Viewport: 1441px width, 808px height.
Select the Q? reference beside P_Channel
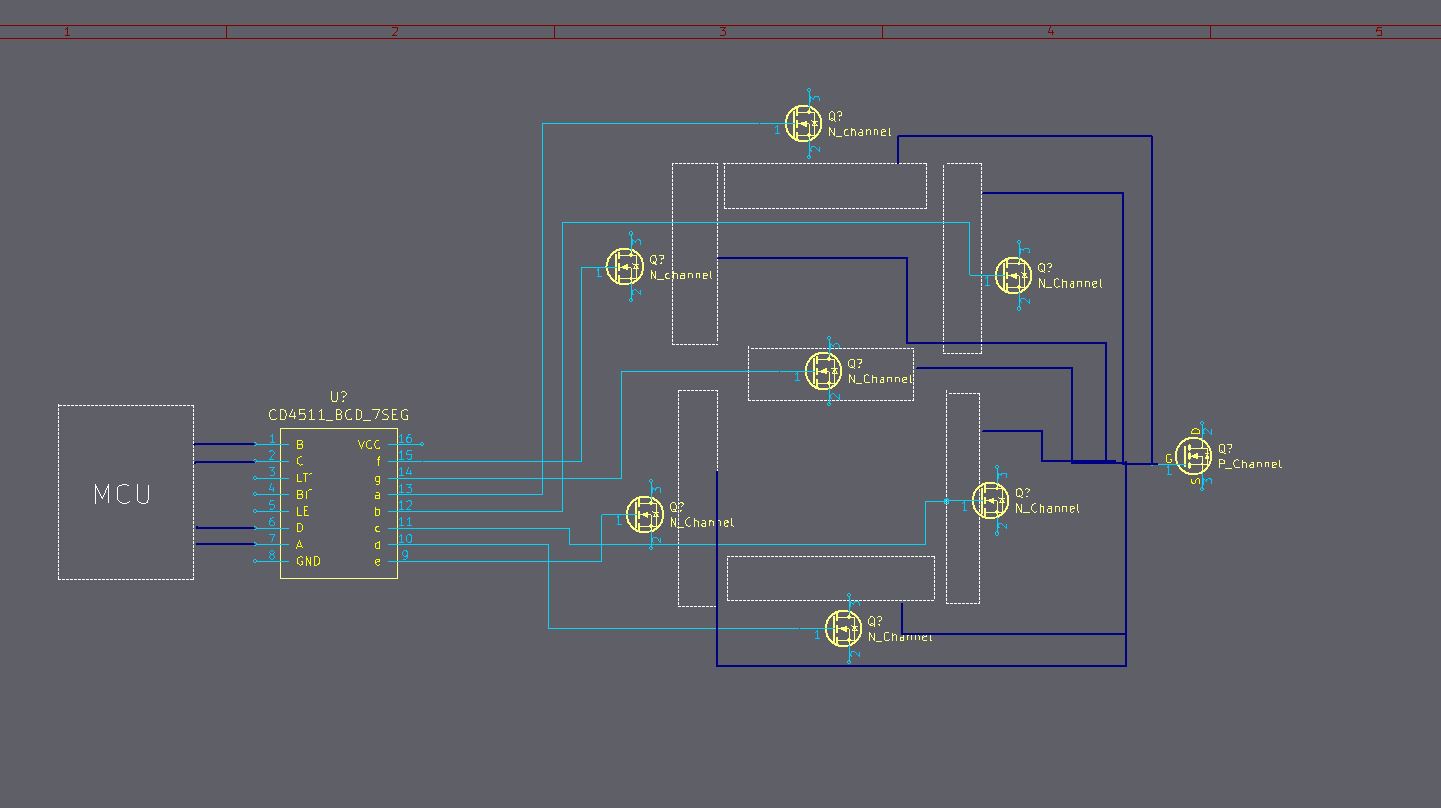tap(1226, 449)
